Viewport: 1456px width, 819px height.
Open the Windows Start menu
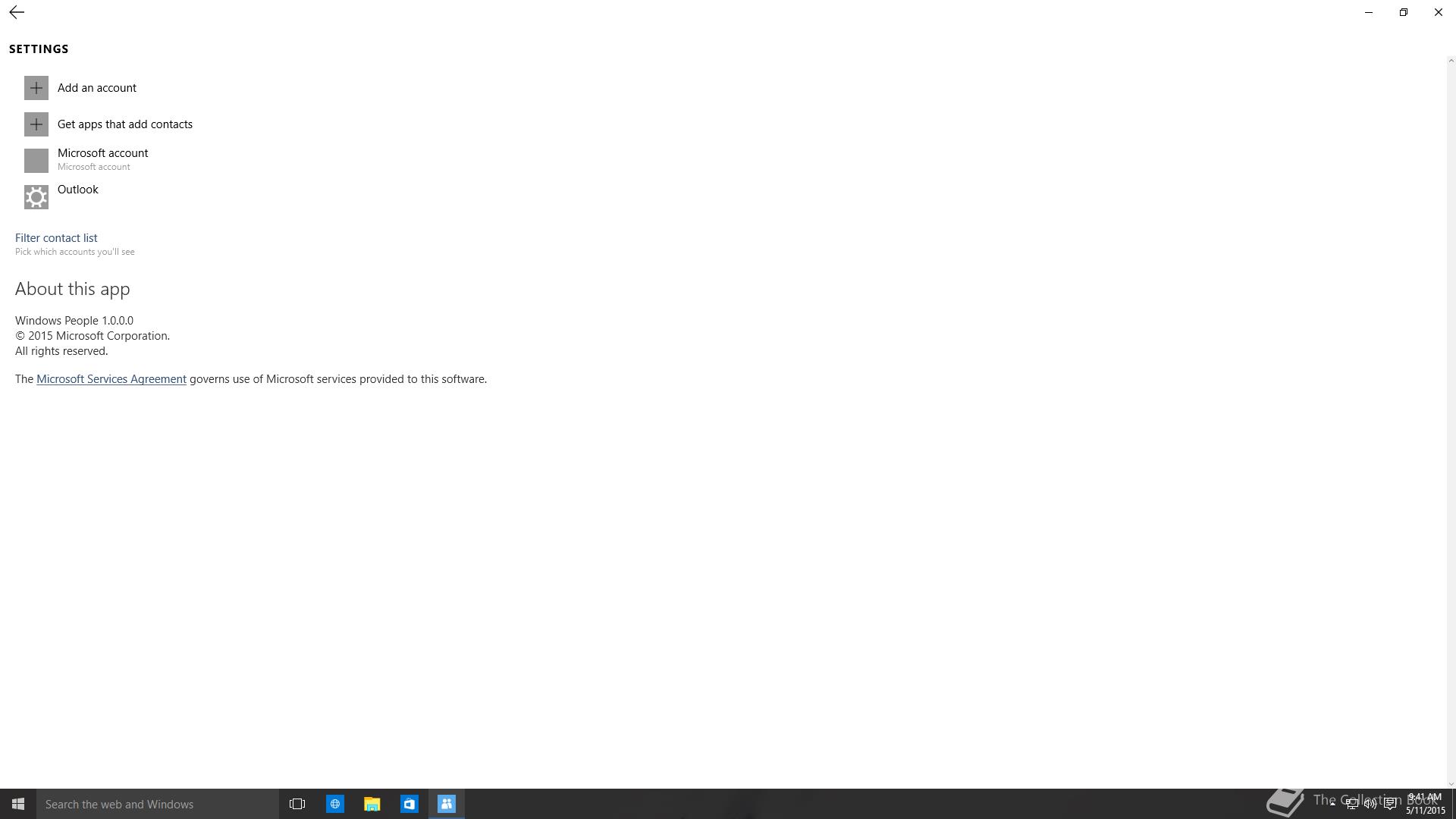(x=18, y=804)
